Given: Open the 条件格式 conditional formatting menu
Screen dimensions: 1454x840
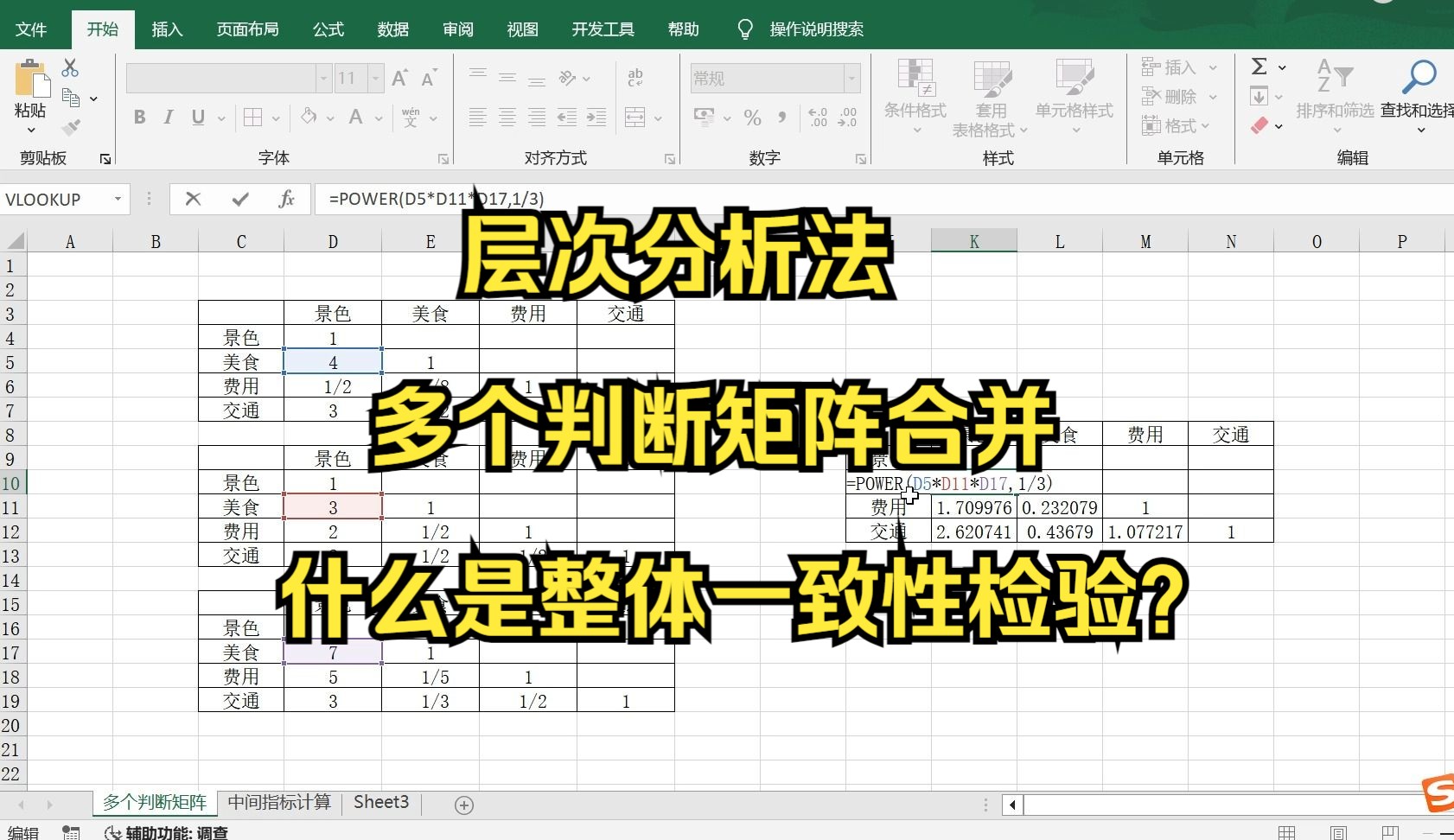Looking at the screenshot, I should tap(915, 97).
